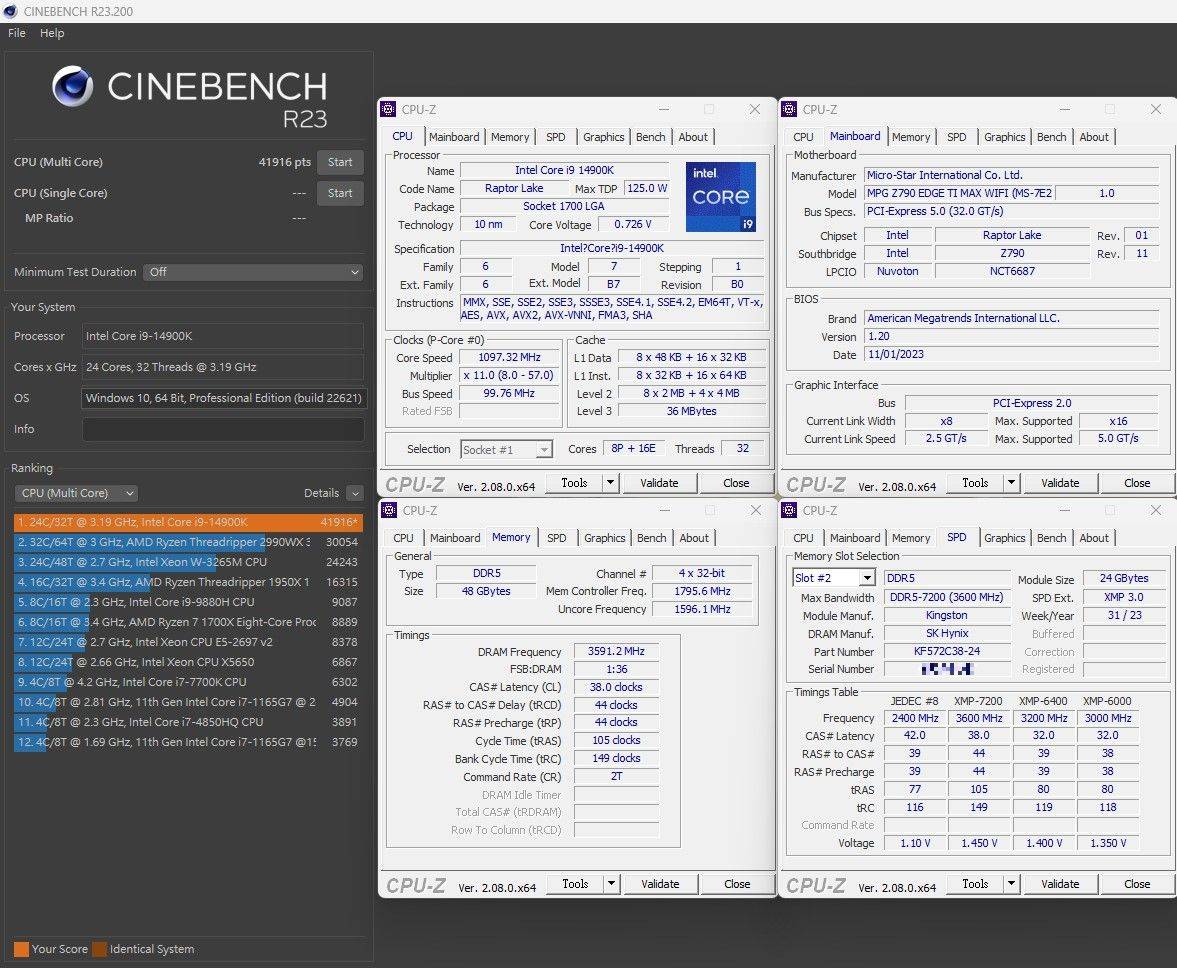Viewport: 1177px width, 968px height.
Task: Open About tab in the CPU window
Action: [x=693, y=137]
